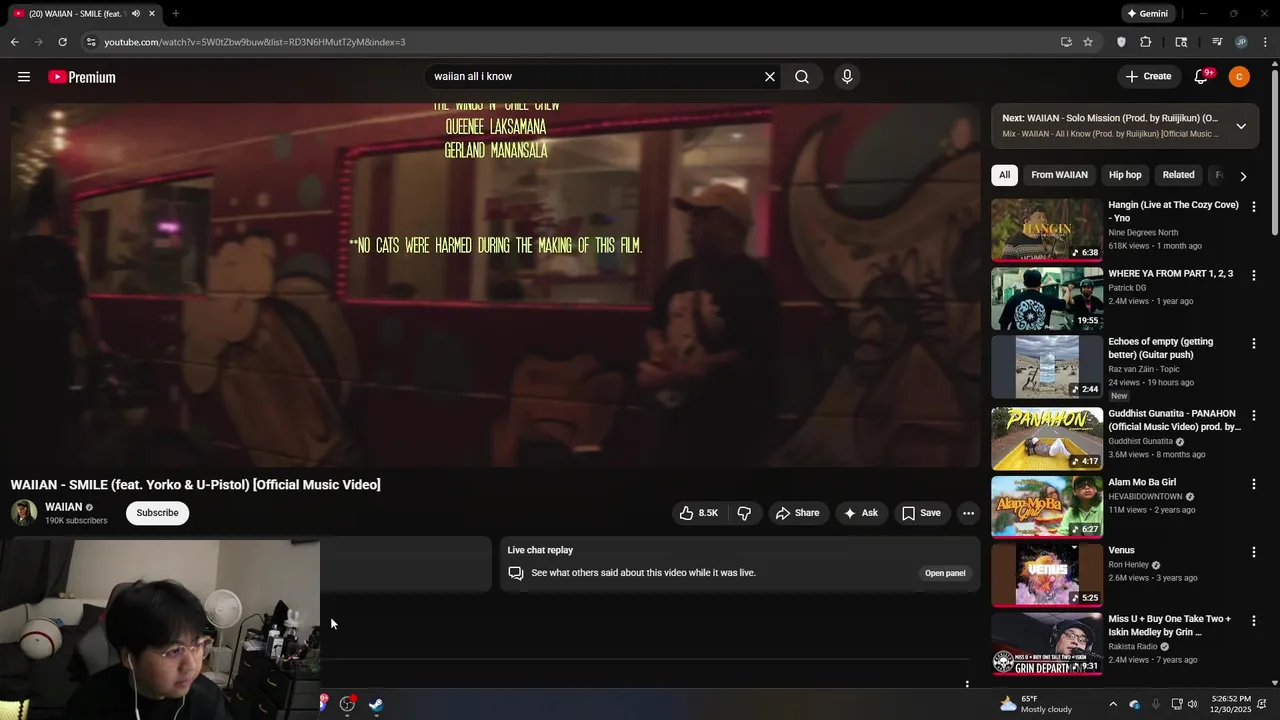Open the Guddhist Gunatita PANAHON video title

tap(1174, 420)
